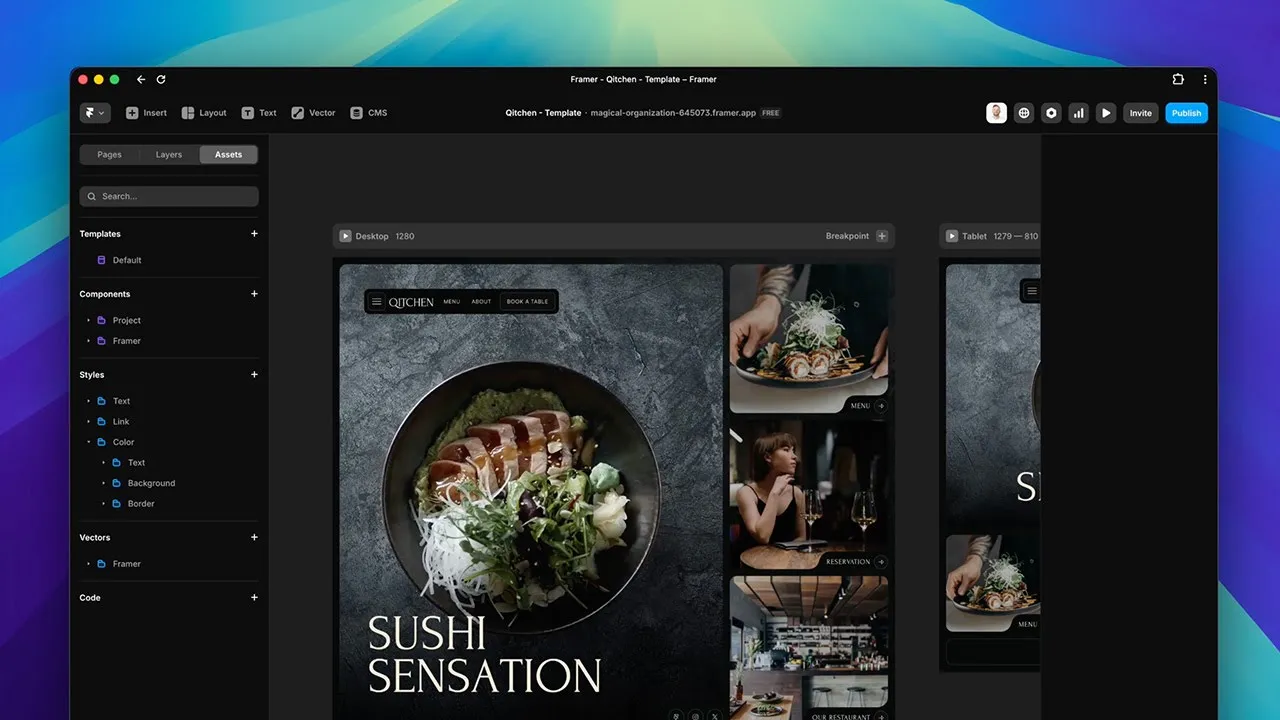This screenshot has height=720, width=1280.
Task: Add a new template with plus icon
Action: coord(254,234)
